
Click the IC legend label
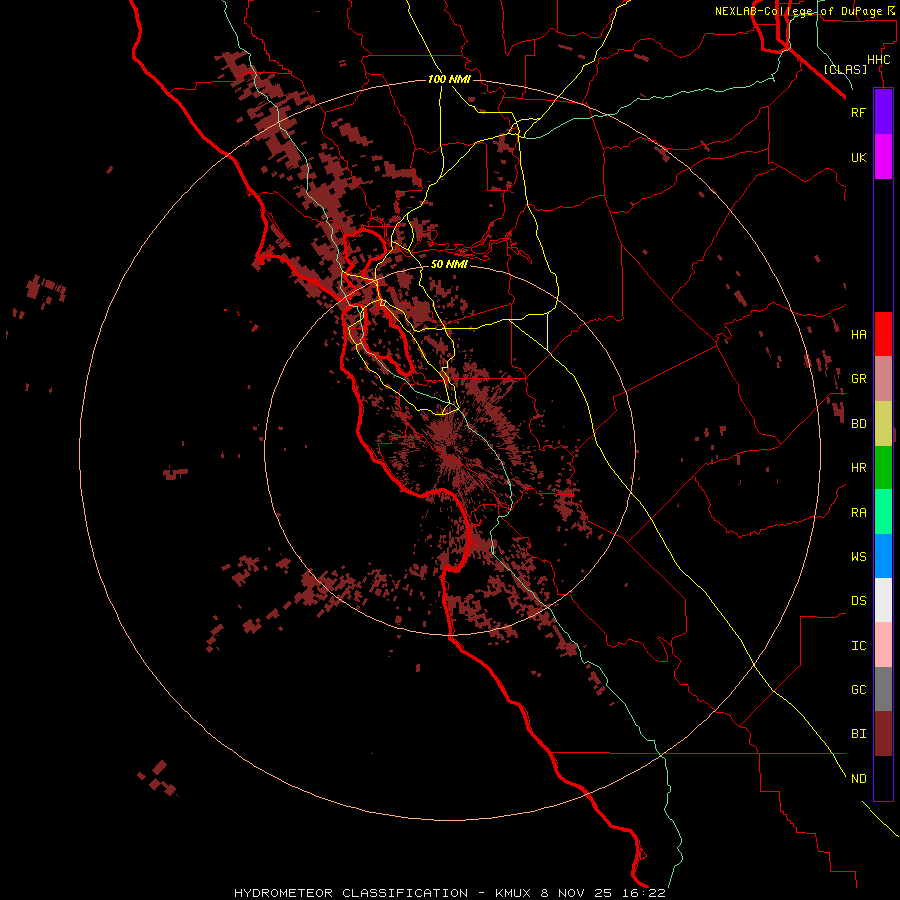click(858, 646)
